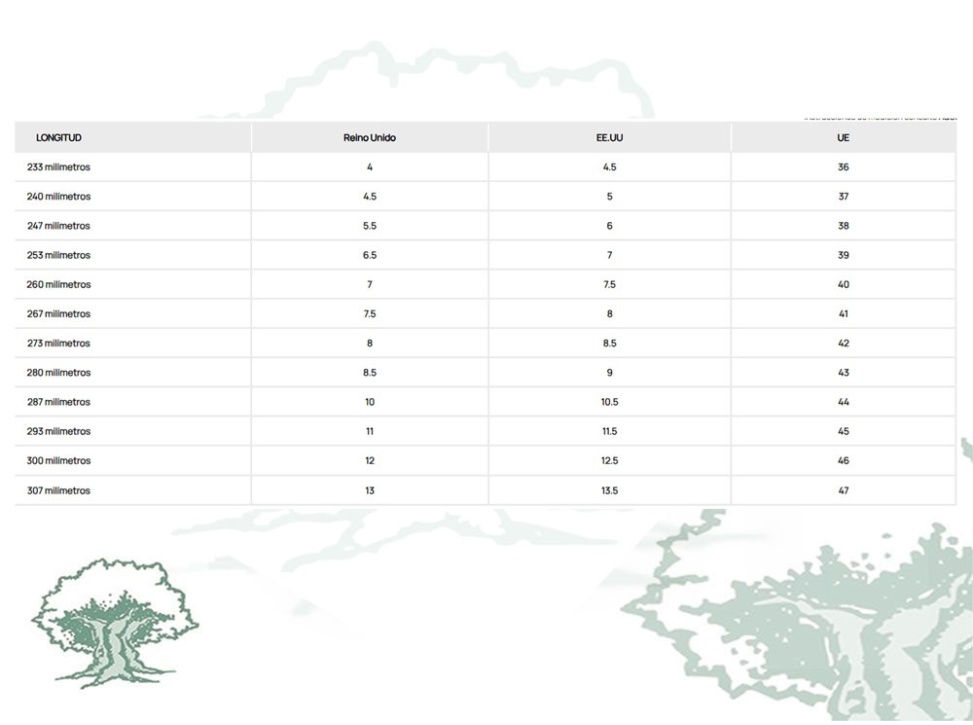Choose the 247 milímetros length cell

click(x=59, y=226)
